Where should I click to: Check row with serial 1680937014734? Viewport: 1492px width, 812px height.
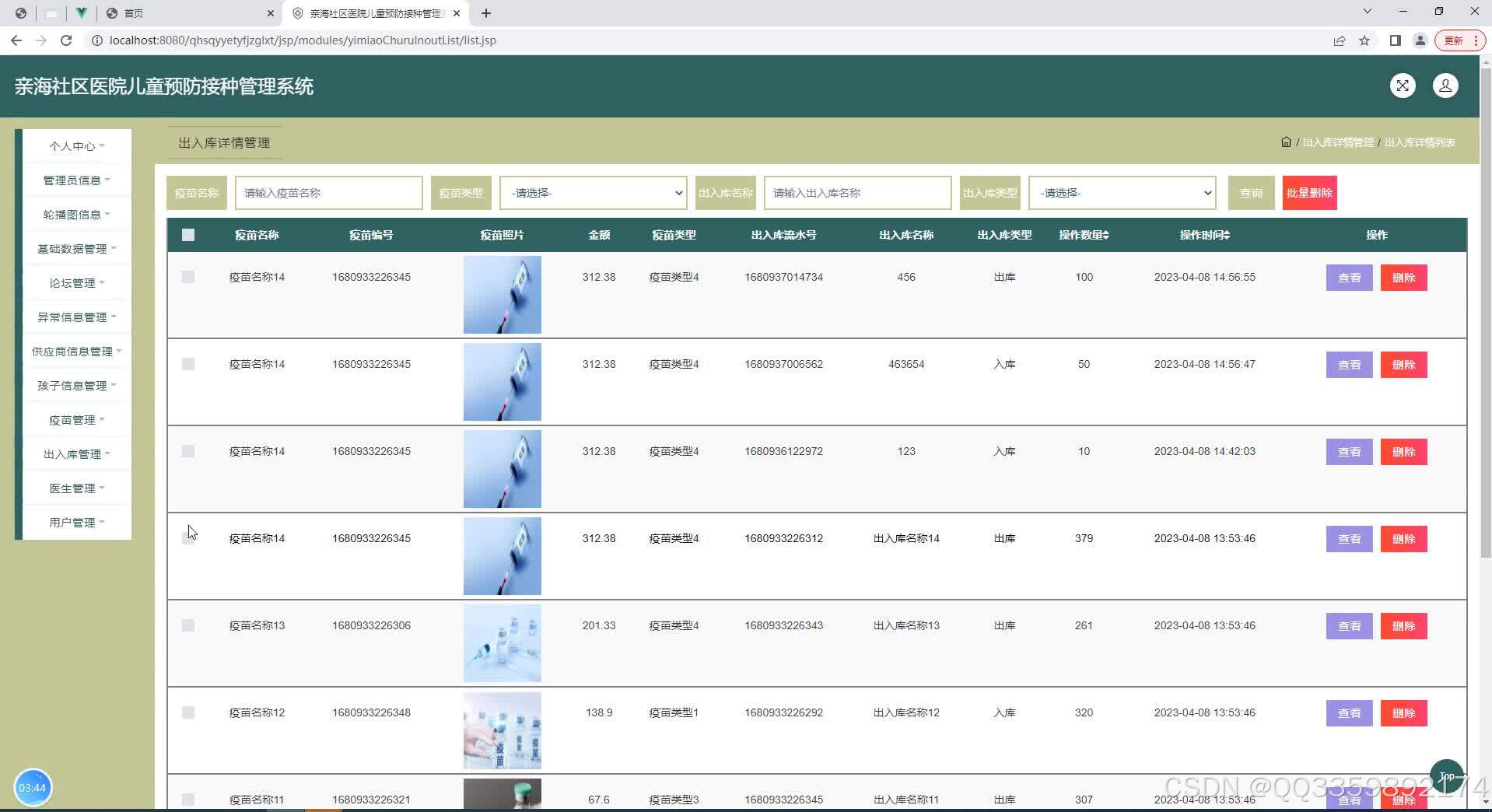click(188, 277)
